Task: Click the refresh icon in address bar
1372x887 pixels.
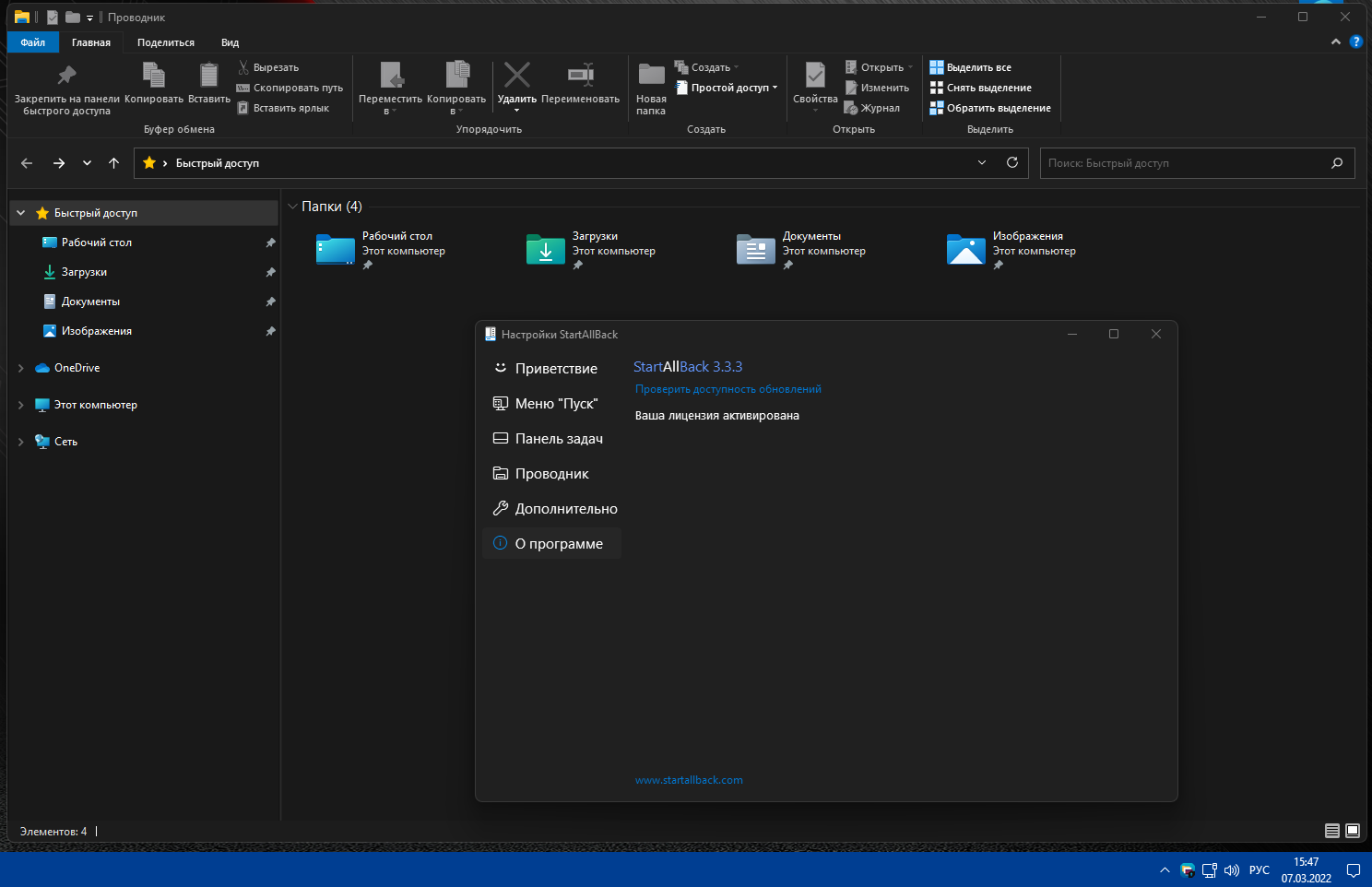Action: point(1012,163)
